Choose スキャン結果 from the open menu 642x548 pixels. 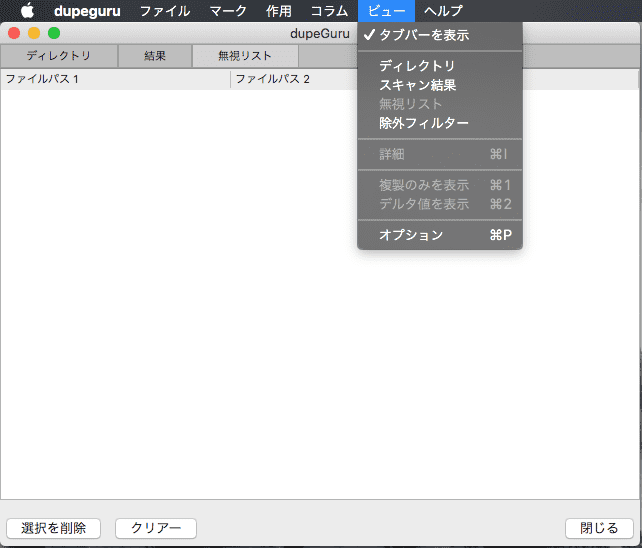click(417, 85)
